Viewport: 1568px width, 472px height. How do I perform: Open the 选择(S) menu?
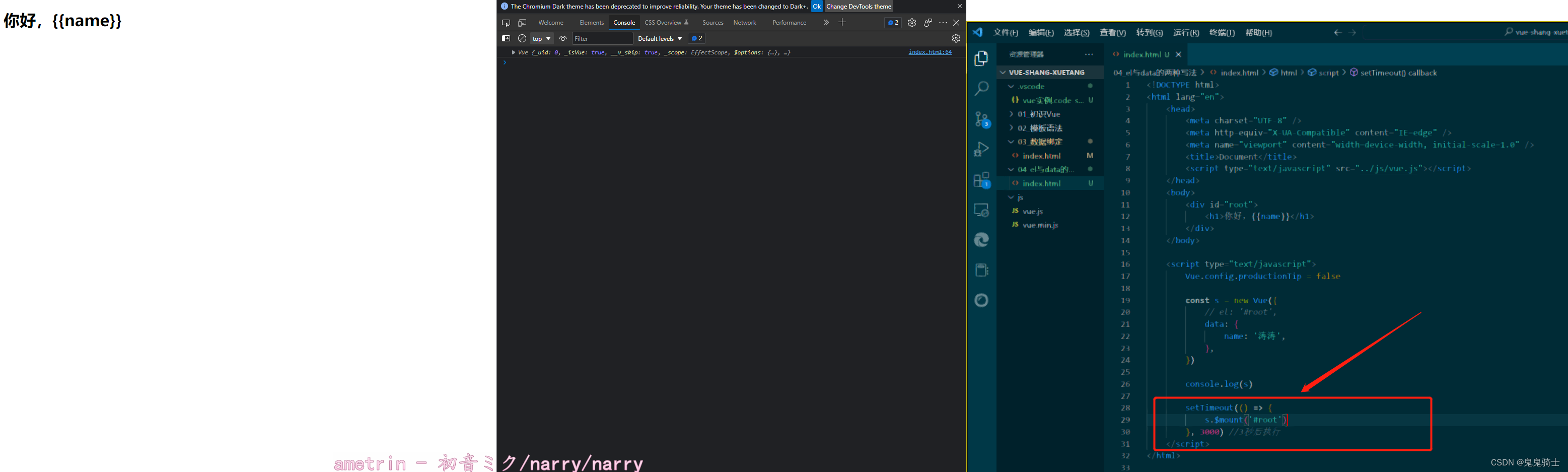click(1076, 33)
